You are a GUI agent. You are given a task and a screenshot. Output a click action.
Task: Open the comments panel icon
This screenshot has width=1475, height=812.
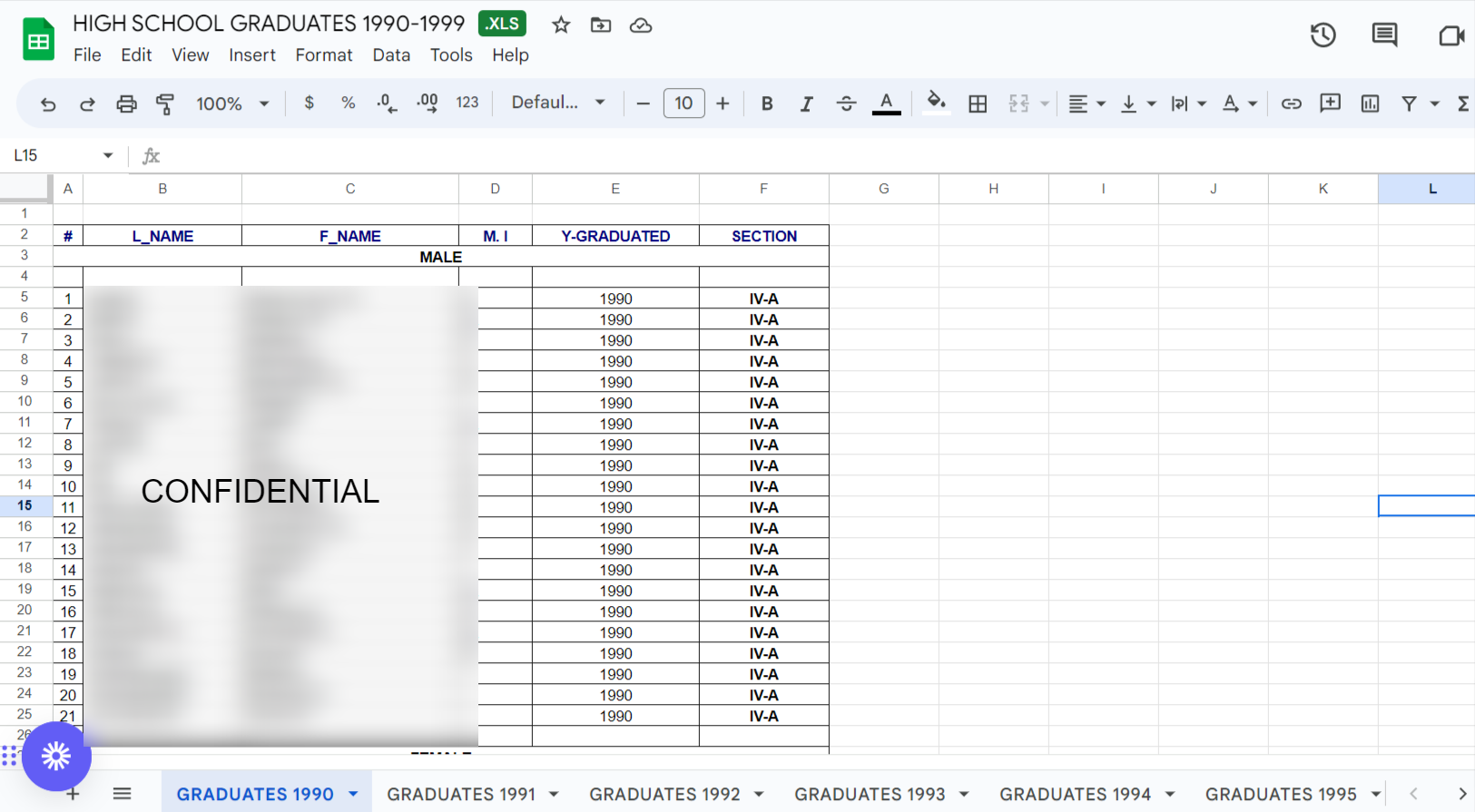pos(1385,35)
